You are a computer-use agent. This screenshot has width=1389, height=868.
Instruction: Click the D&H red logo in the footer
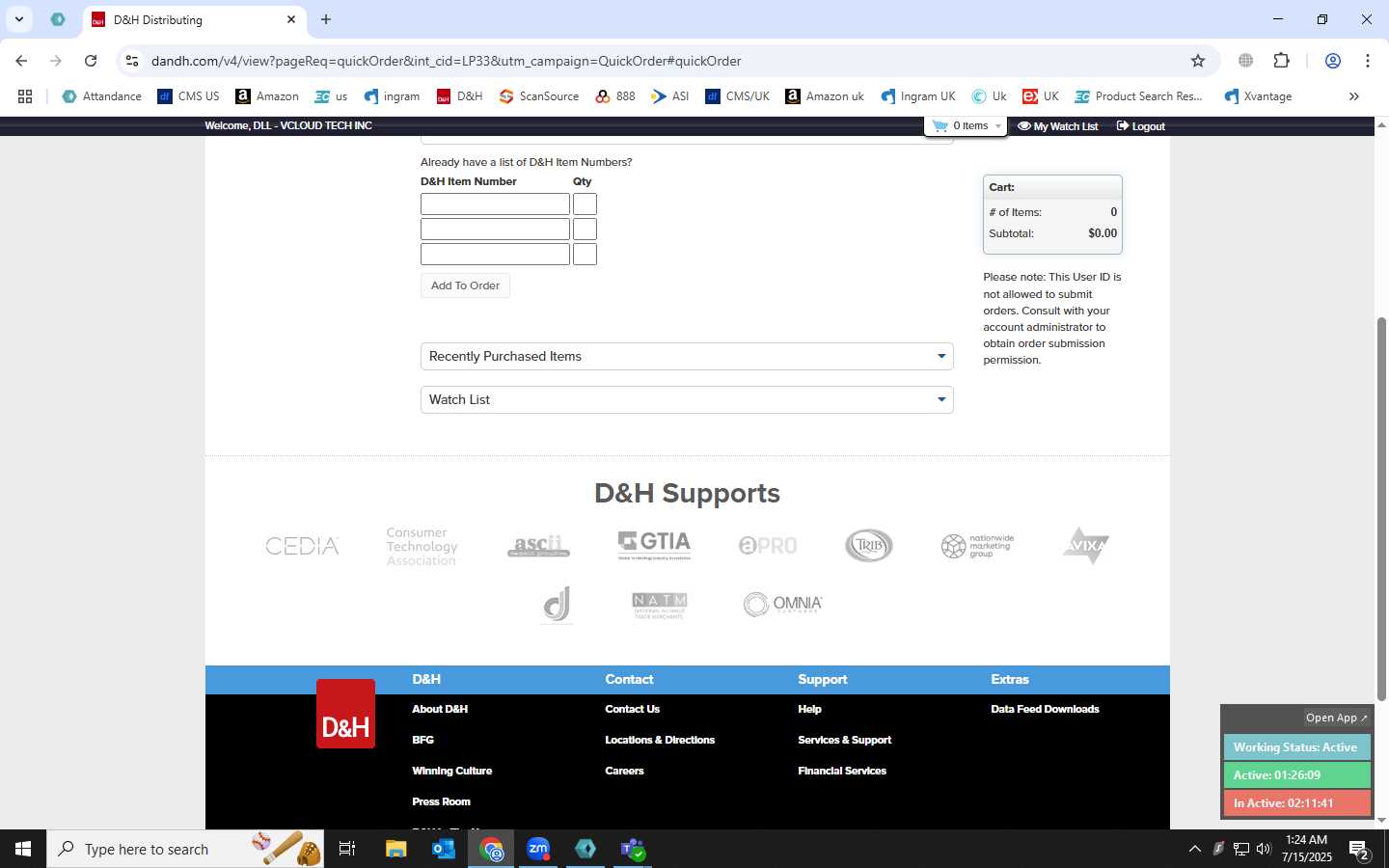click(345, 714)
